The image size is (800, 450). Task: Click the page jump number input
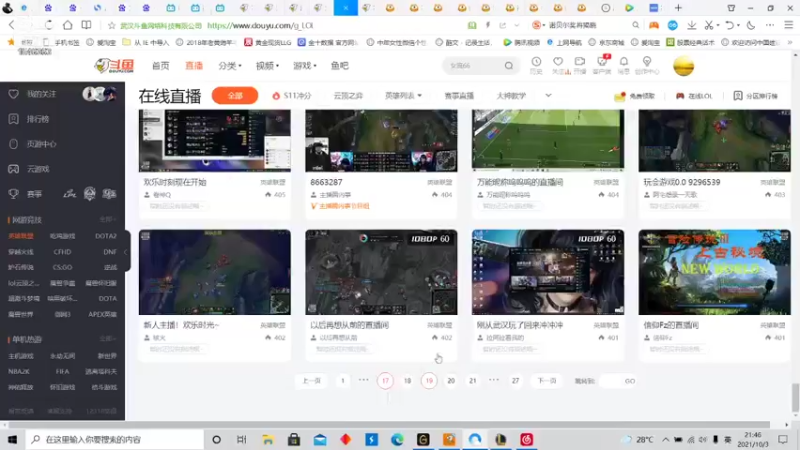click(610, 381)
